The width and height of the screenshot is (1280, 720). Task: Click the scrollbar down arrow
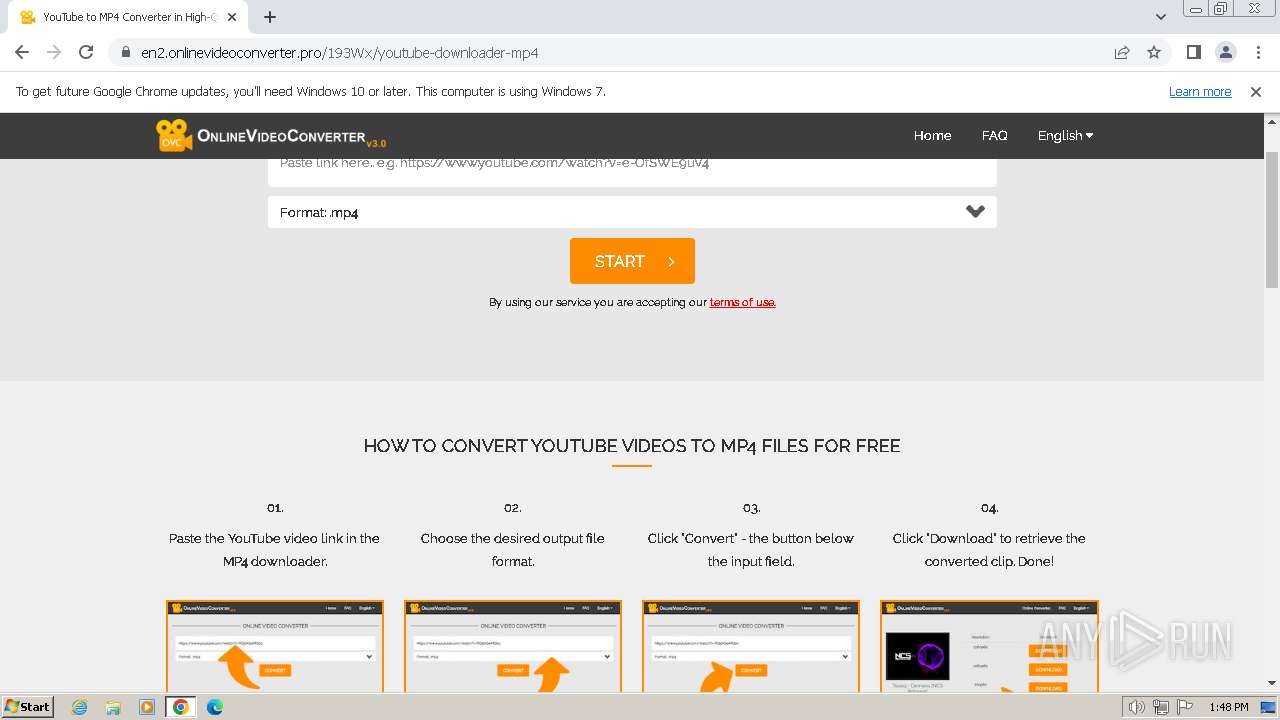1272,683
